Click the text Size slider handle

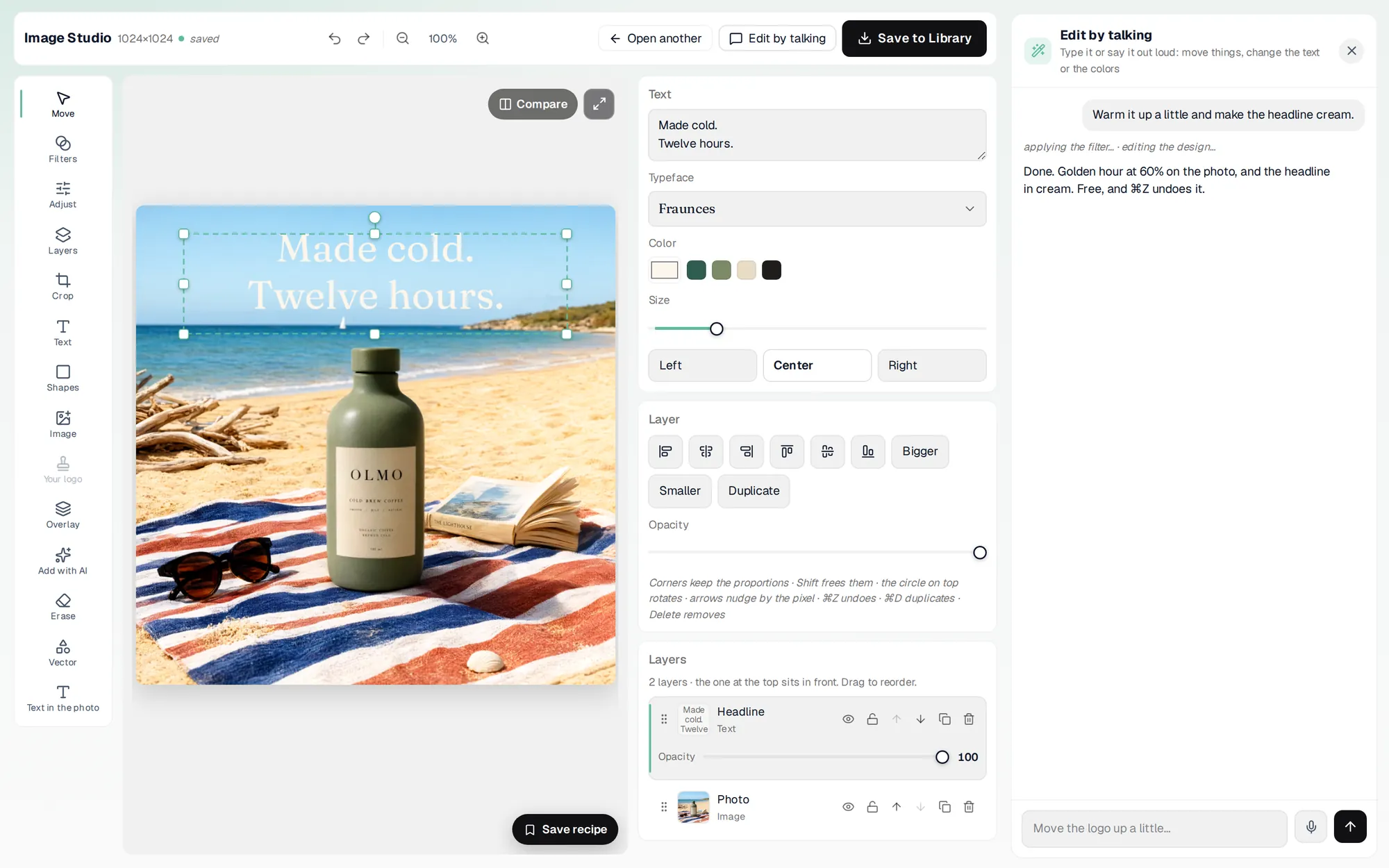[x=717, y=329]
